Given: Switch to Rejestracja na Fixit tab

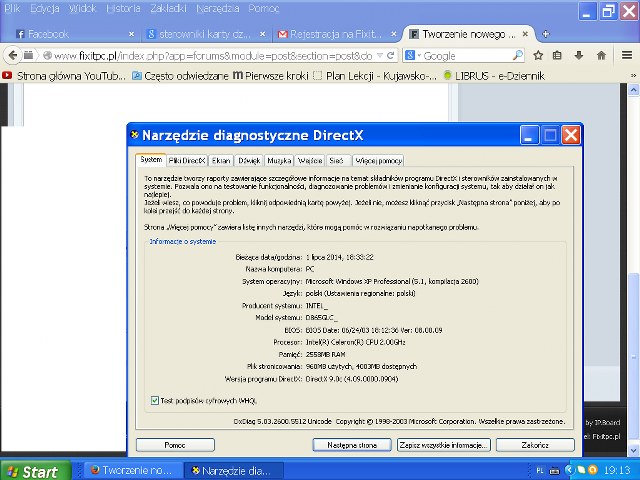Looking at the screenshot, I should (x=337, y=34).
